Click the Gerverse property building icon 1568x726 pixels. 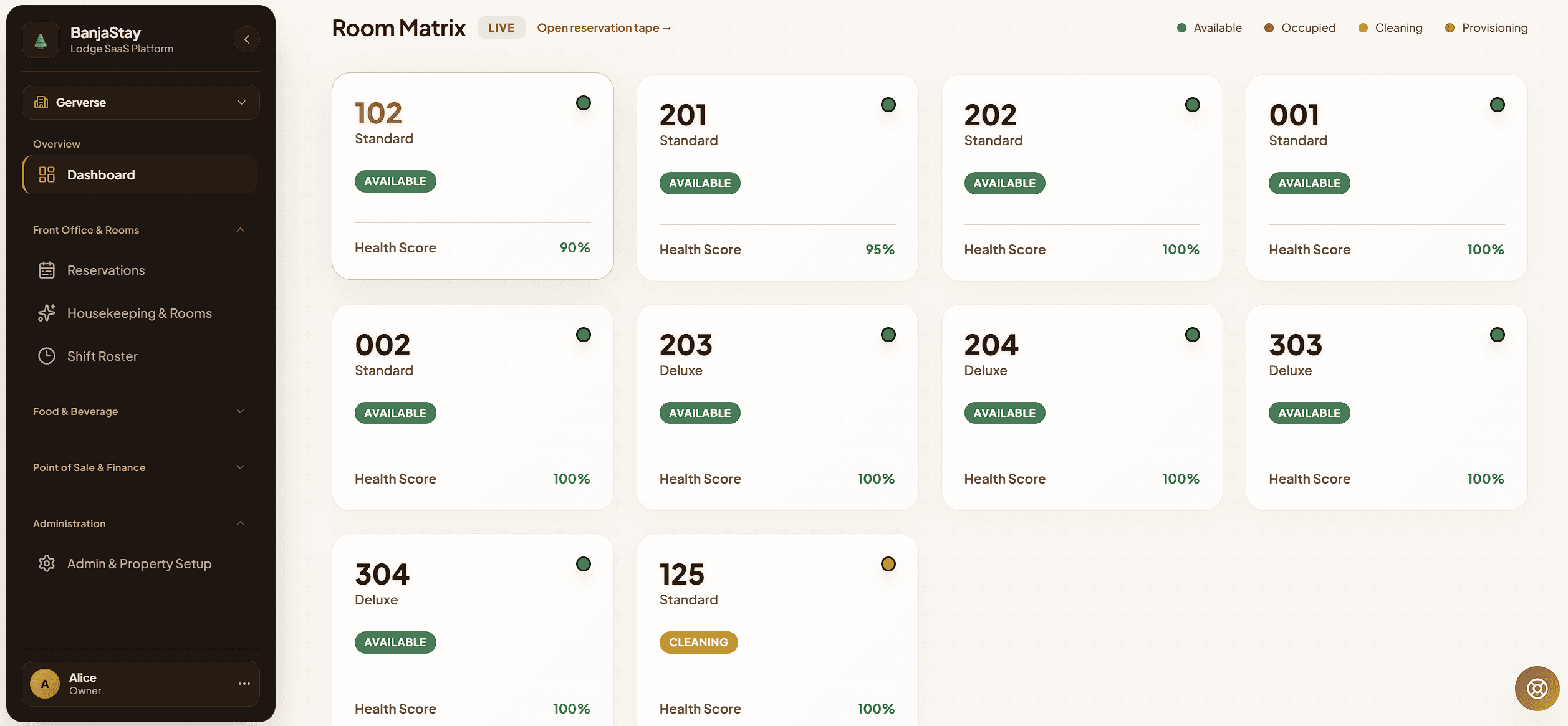coord(41,102)
